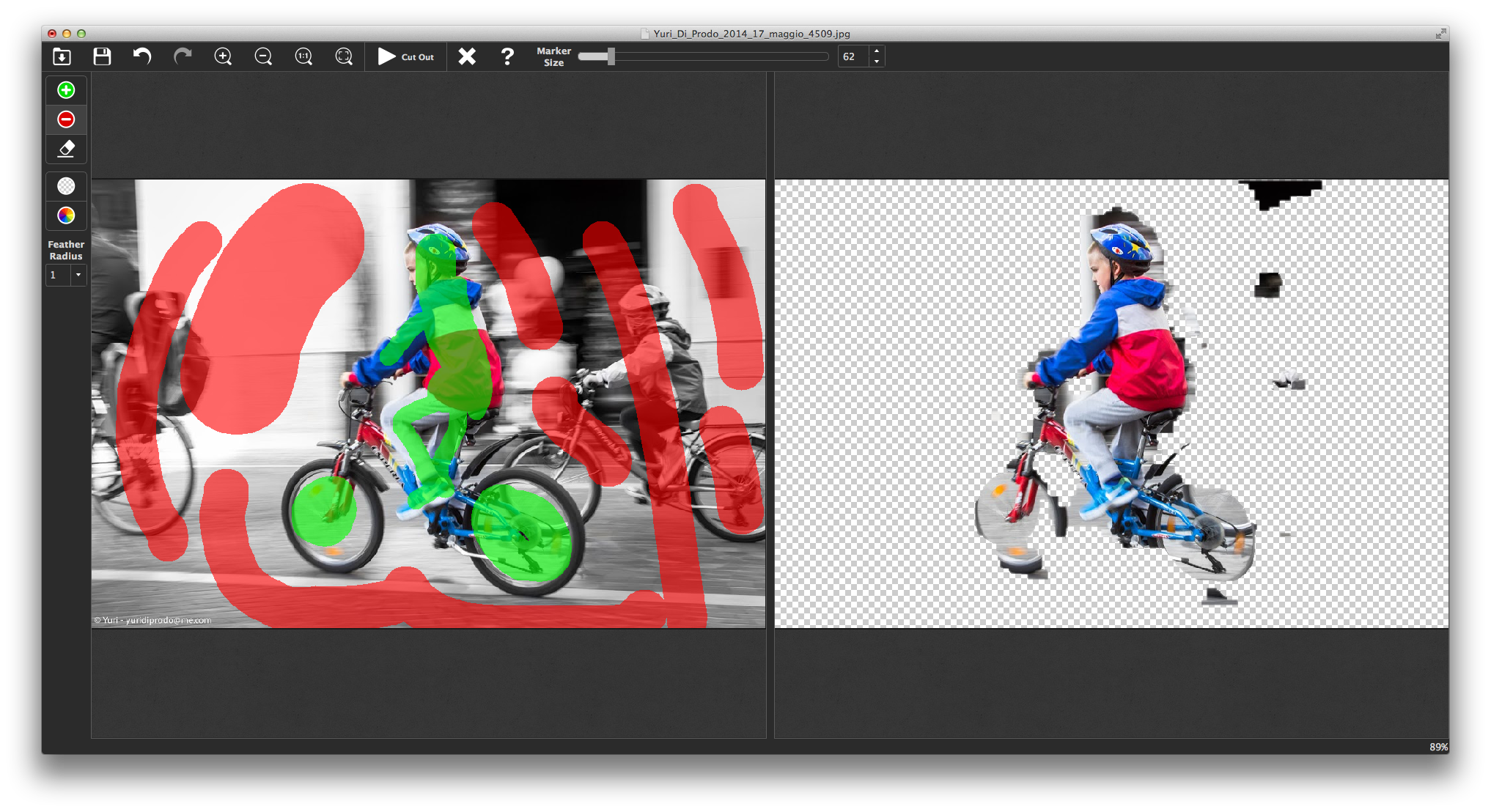The width and height of the screenshot is (1491, 812).
Task: Decrease marker size with the down stepper
Action: click(x=877, y=62)
